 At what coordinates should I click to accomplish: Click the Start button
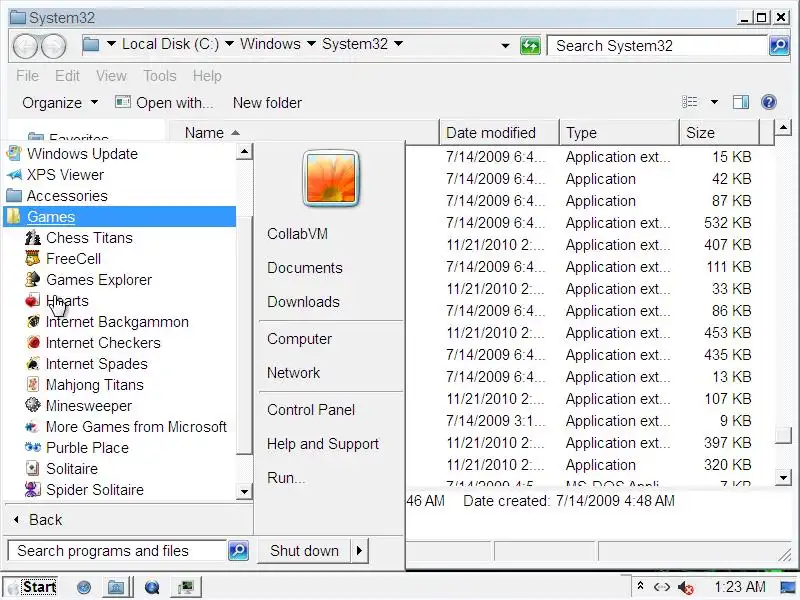click(31, 587)
